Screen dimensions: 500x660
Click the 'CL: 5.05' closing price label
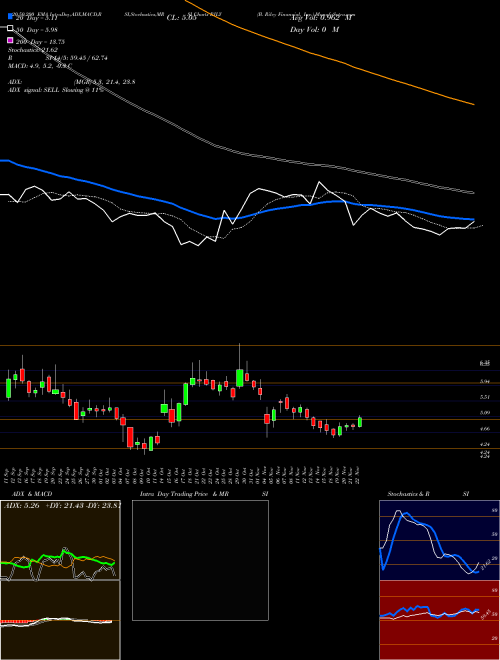[x=181, y=18]
